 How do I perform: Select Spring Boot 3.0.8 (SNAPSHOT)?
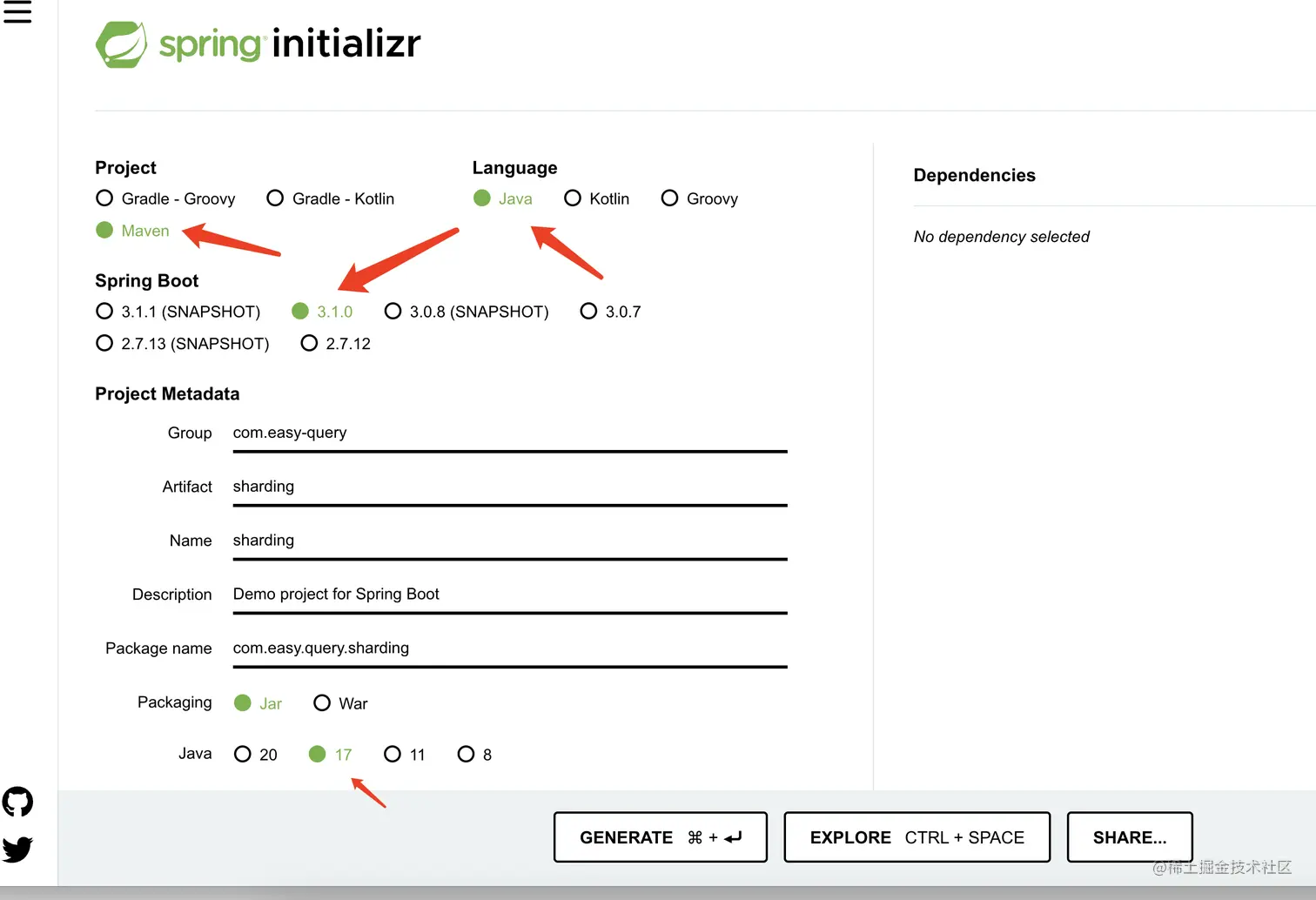(467, 312)
